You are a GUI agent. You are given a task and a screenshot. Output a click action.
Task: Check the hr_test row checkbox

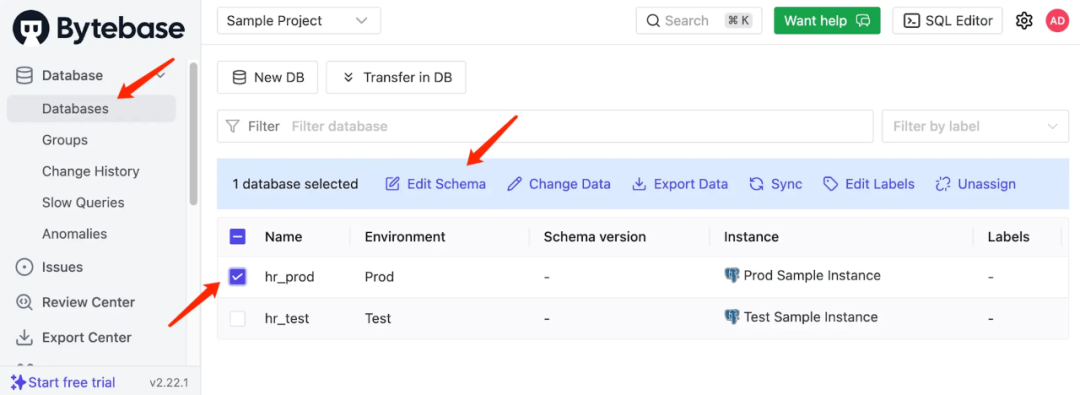point(238,318)
